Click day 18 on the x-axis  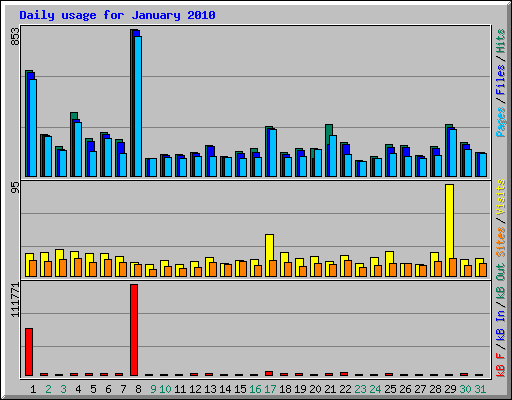[x=285, y=389]
